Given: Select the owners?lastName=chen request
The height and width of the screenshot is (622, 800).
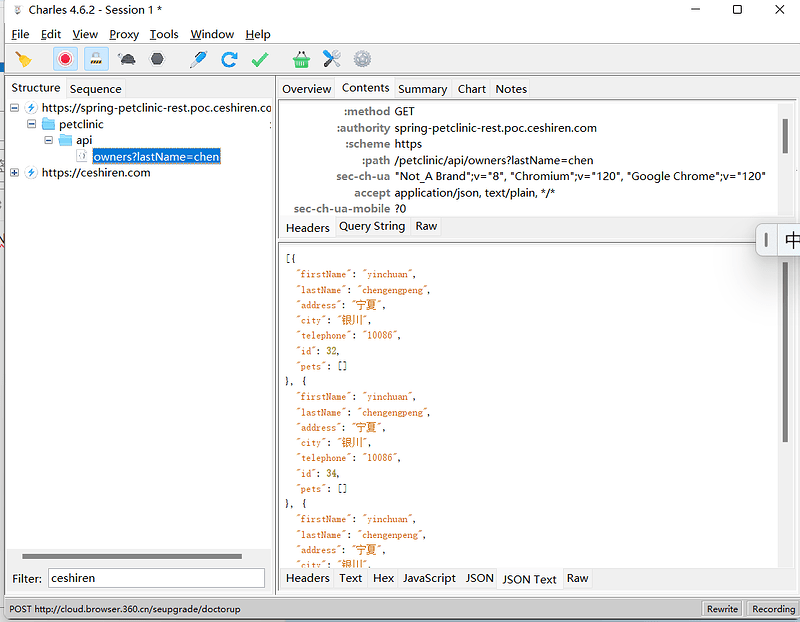Looking at the screenshot, I should (x=156, y=157).
